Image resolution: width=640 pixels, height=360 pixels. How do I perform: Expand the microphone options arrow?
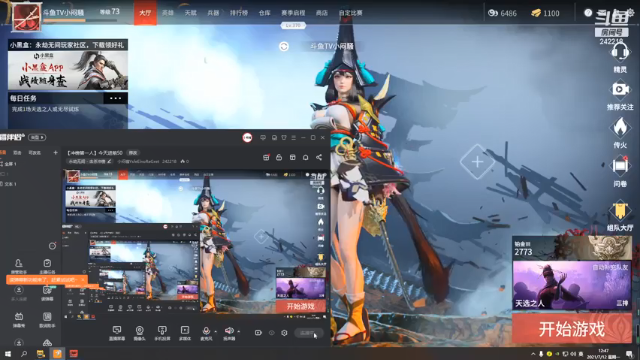click(x=216, y=331)
